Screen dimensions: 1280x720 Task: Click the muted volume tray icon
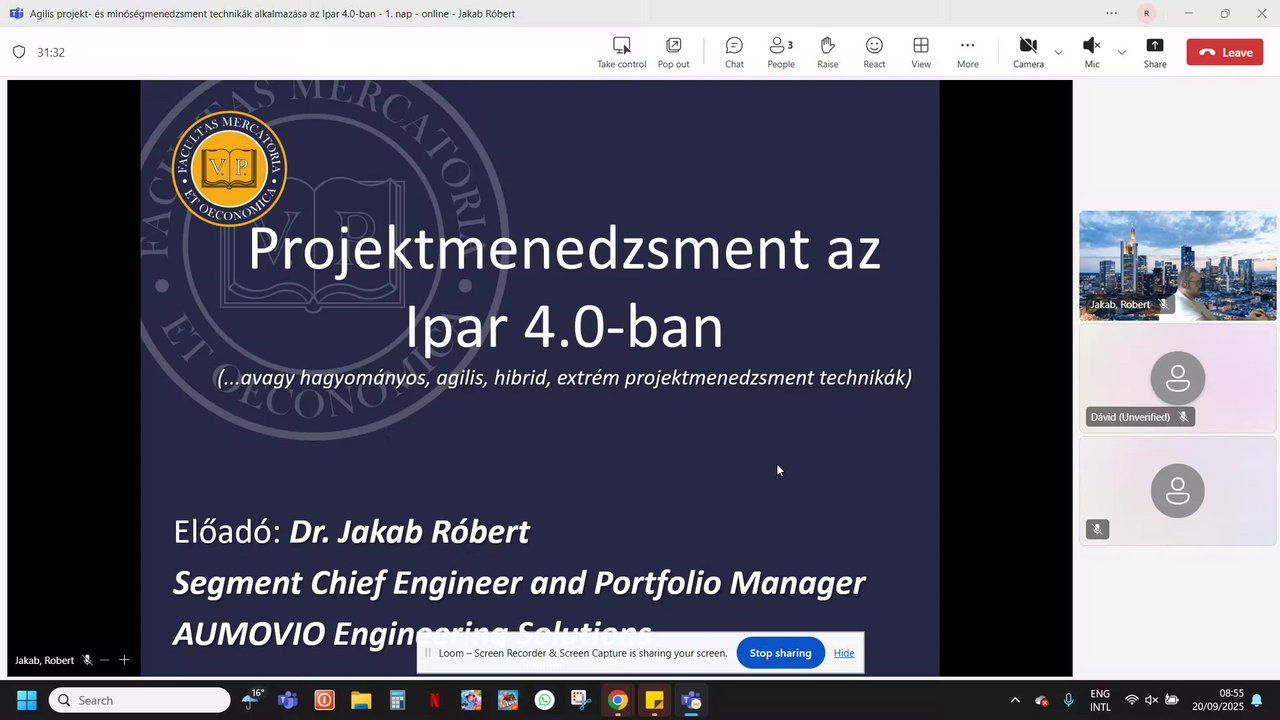pyautogui.click(x=1152, y=700)
